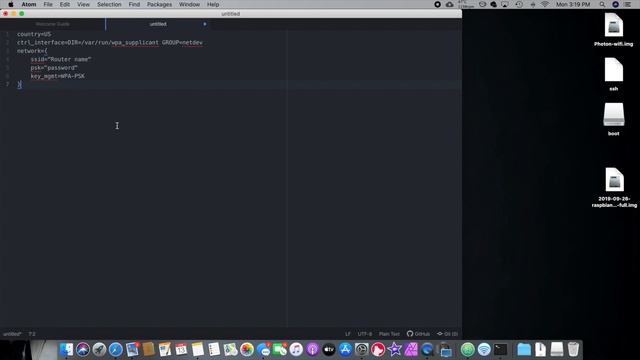This screenshot has height=360, width=640.
Task: Open the Packages menu
Action: pyautogui.click(x=159, y=4)
